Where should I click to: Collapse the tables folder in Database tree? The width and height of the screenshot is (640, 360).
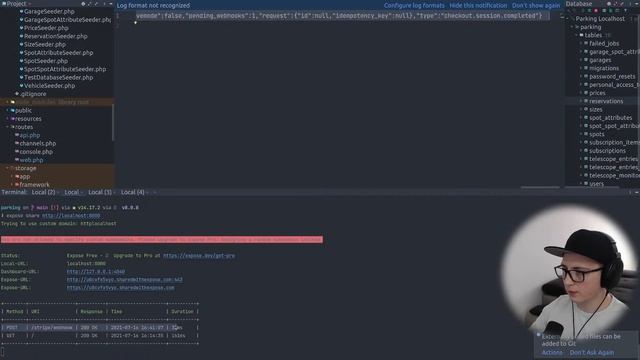576,35
